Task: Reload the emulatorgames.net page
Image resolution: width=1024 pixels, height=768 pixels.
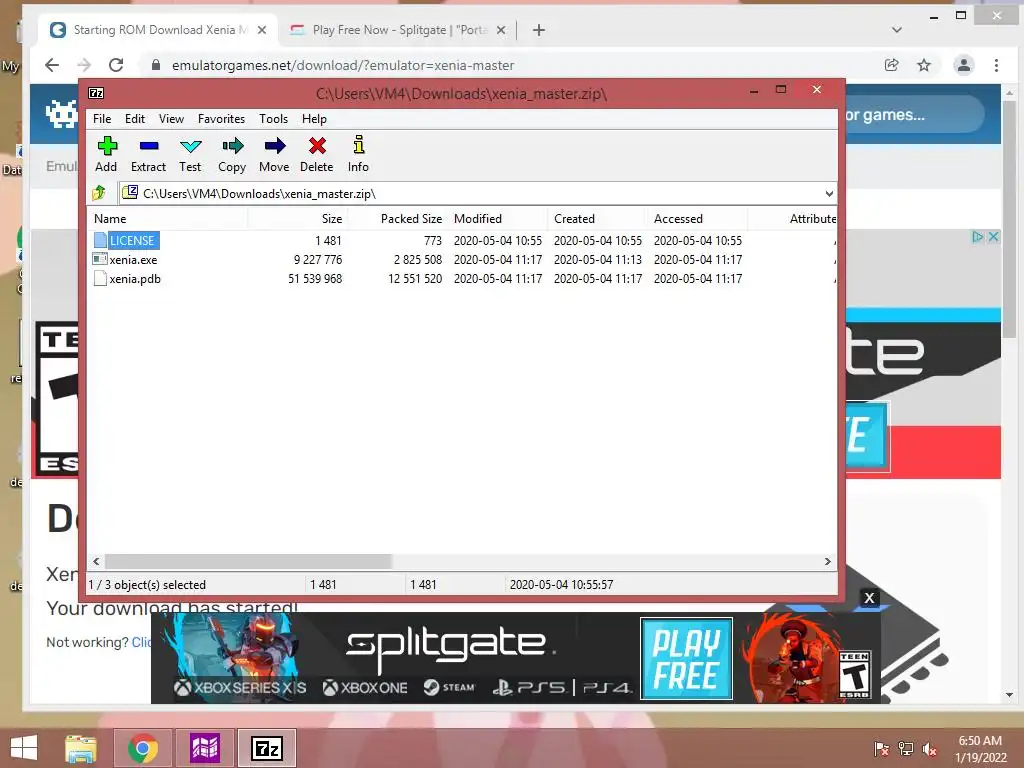Action: click(116, 65)
